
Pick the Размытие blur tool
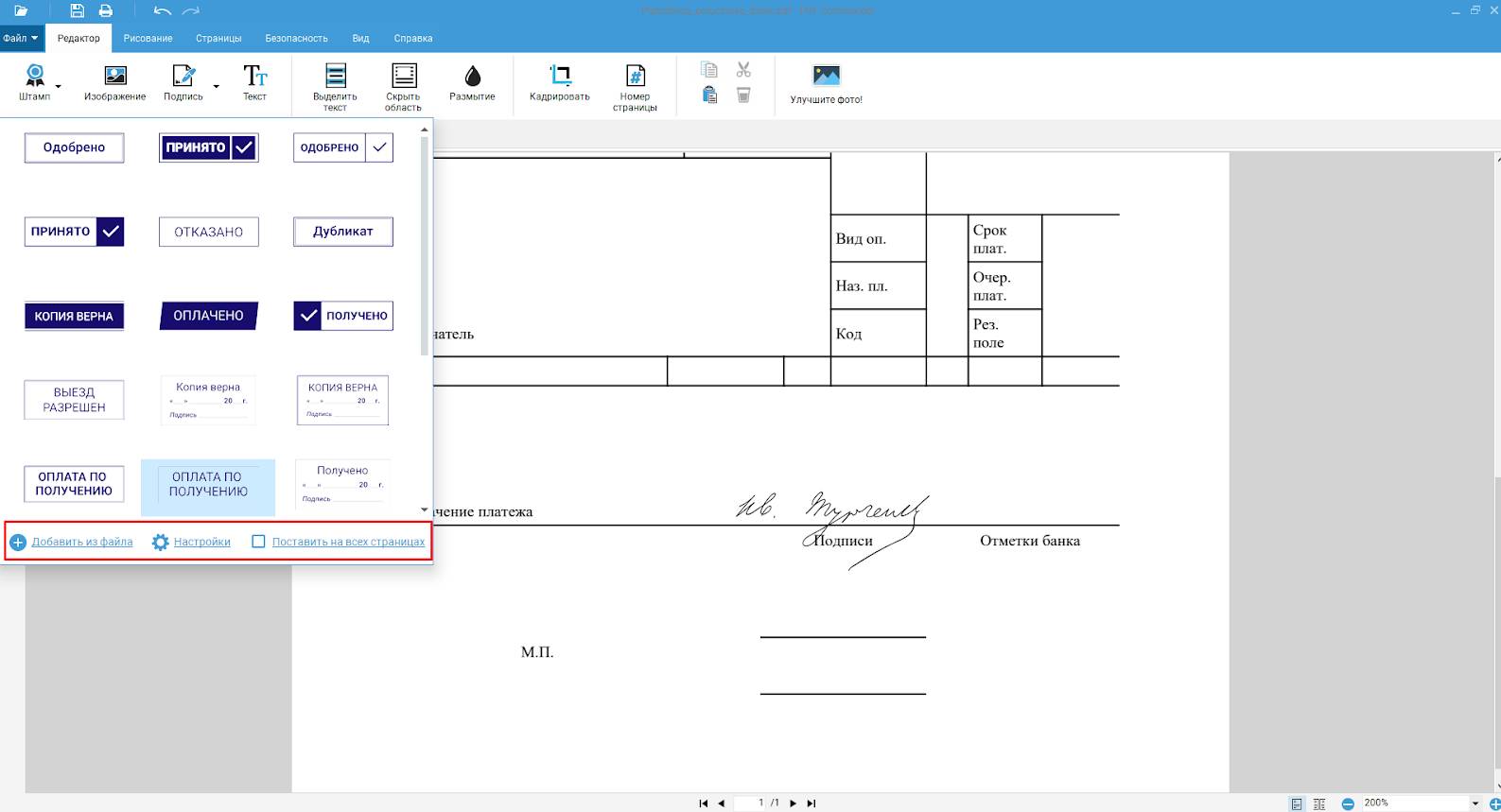tap(472, 83)
